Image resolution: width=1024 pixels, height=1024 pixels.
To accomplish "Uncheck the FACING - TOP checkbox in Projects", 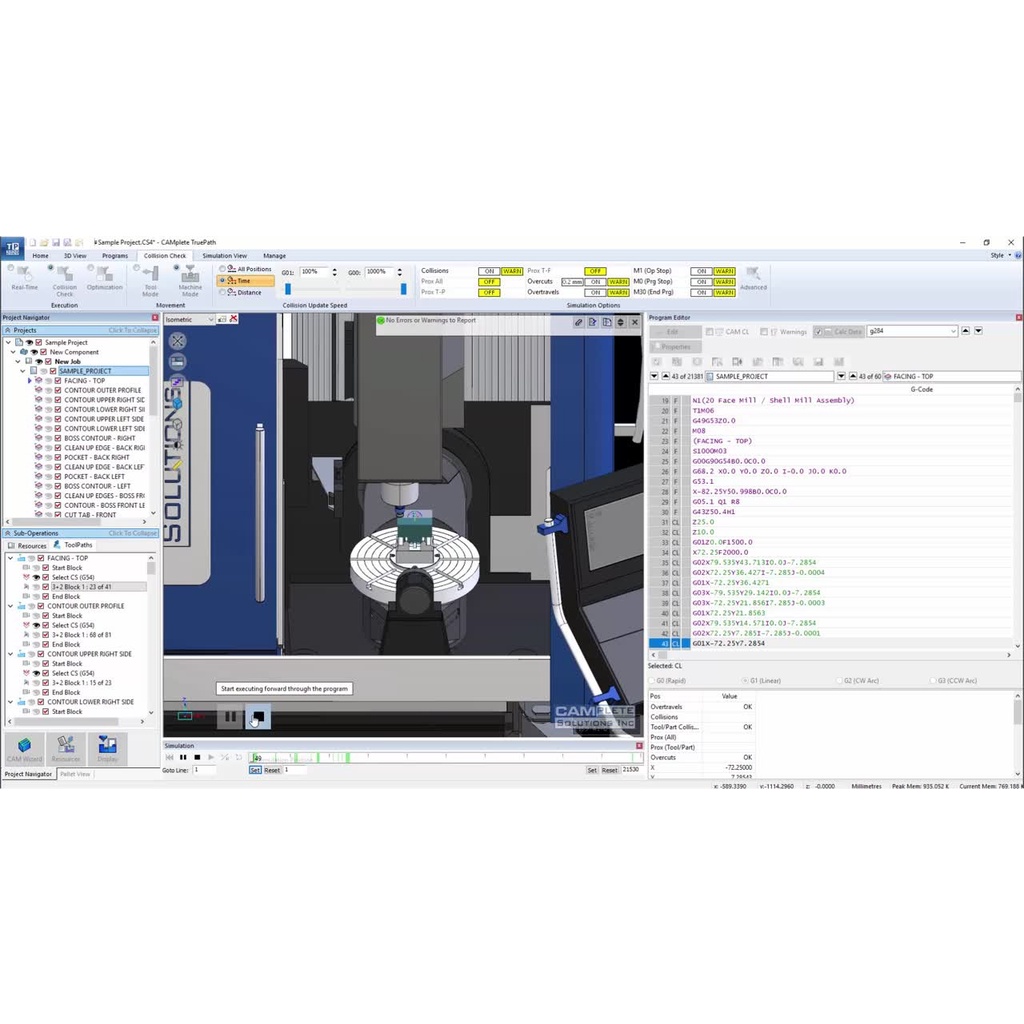I will (x=58, y=381).
